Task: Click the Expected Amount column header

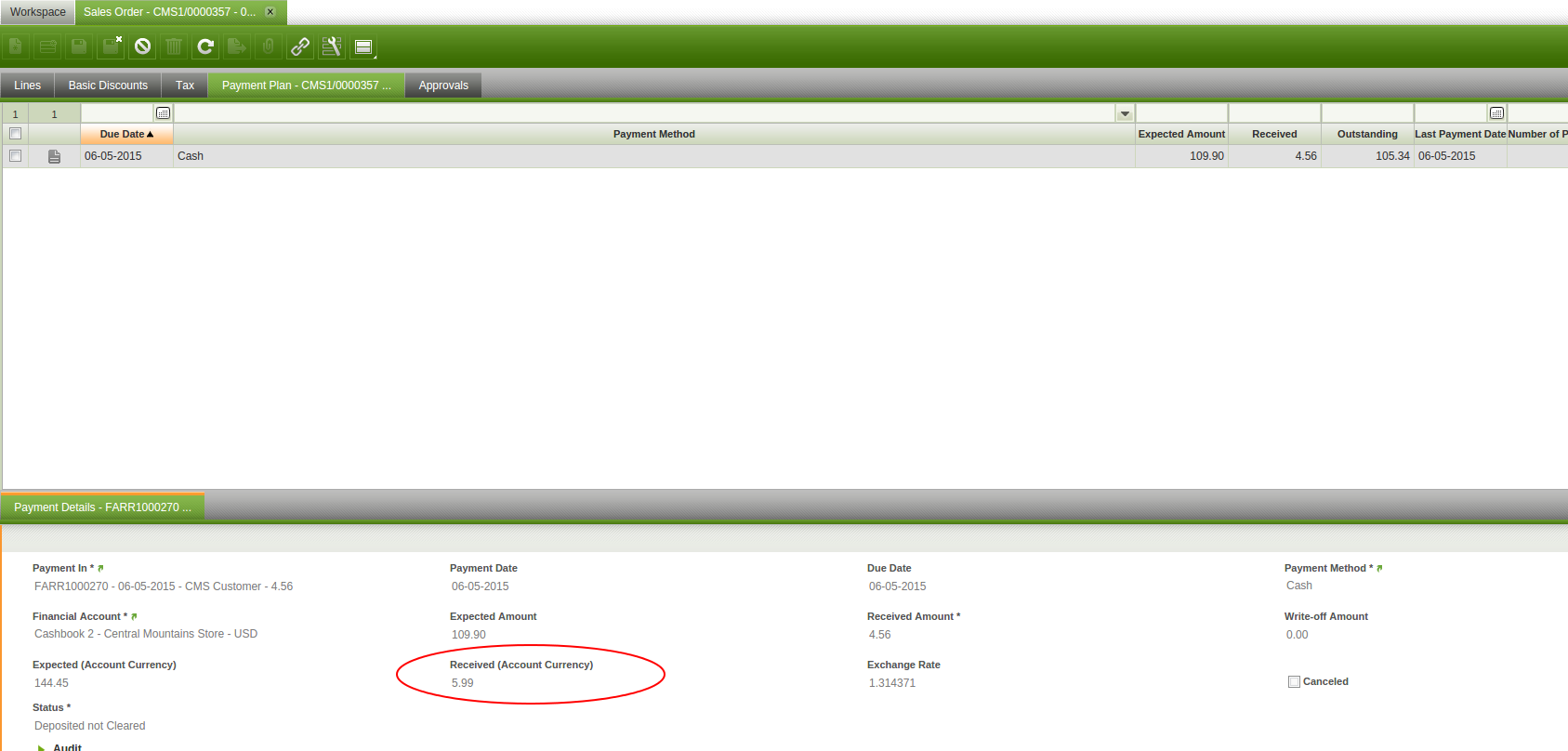Action: 1181,134
